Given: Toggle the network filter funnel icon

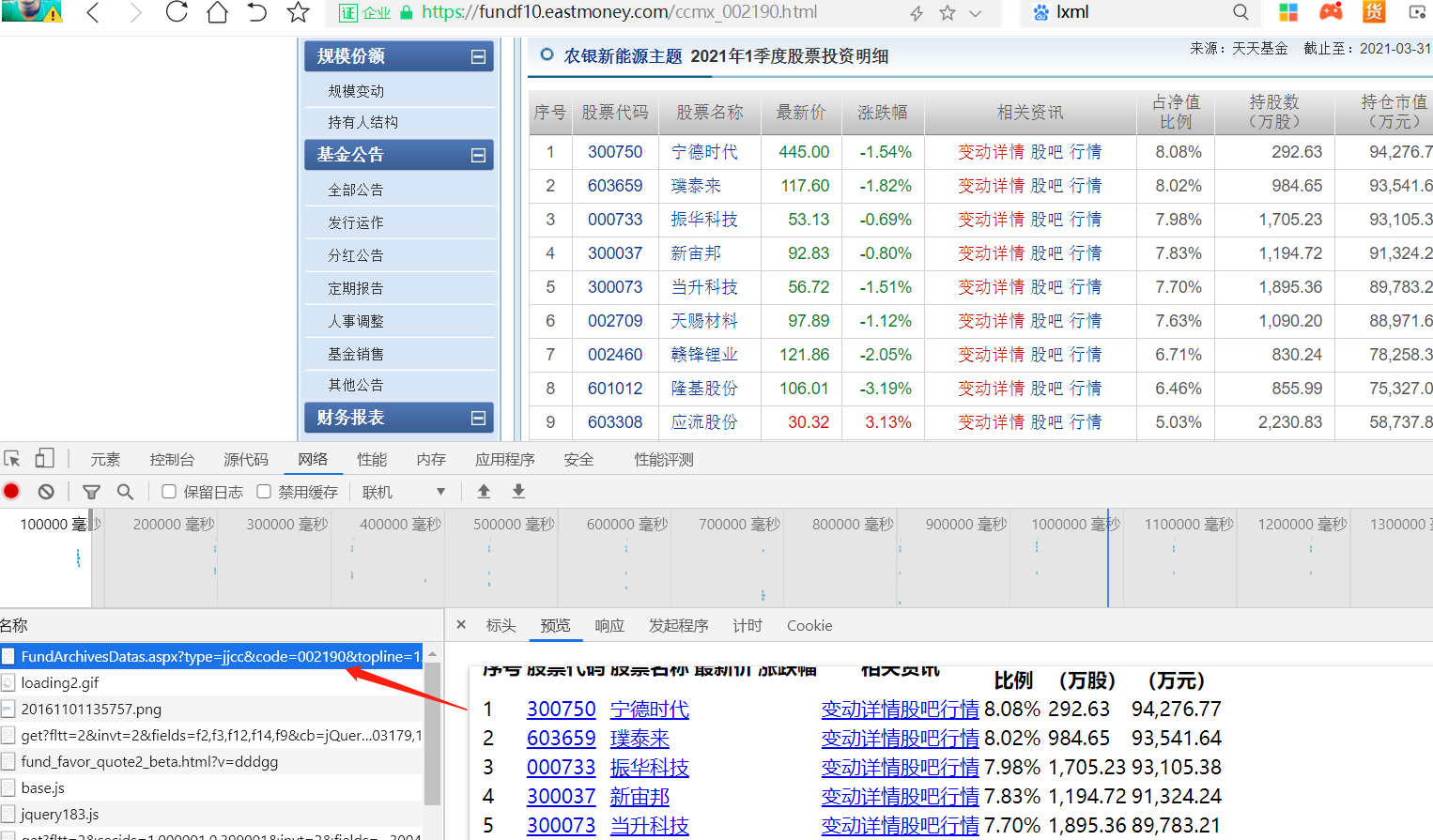Looking at the screenshot, I should point(91,492).
